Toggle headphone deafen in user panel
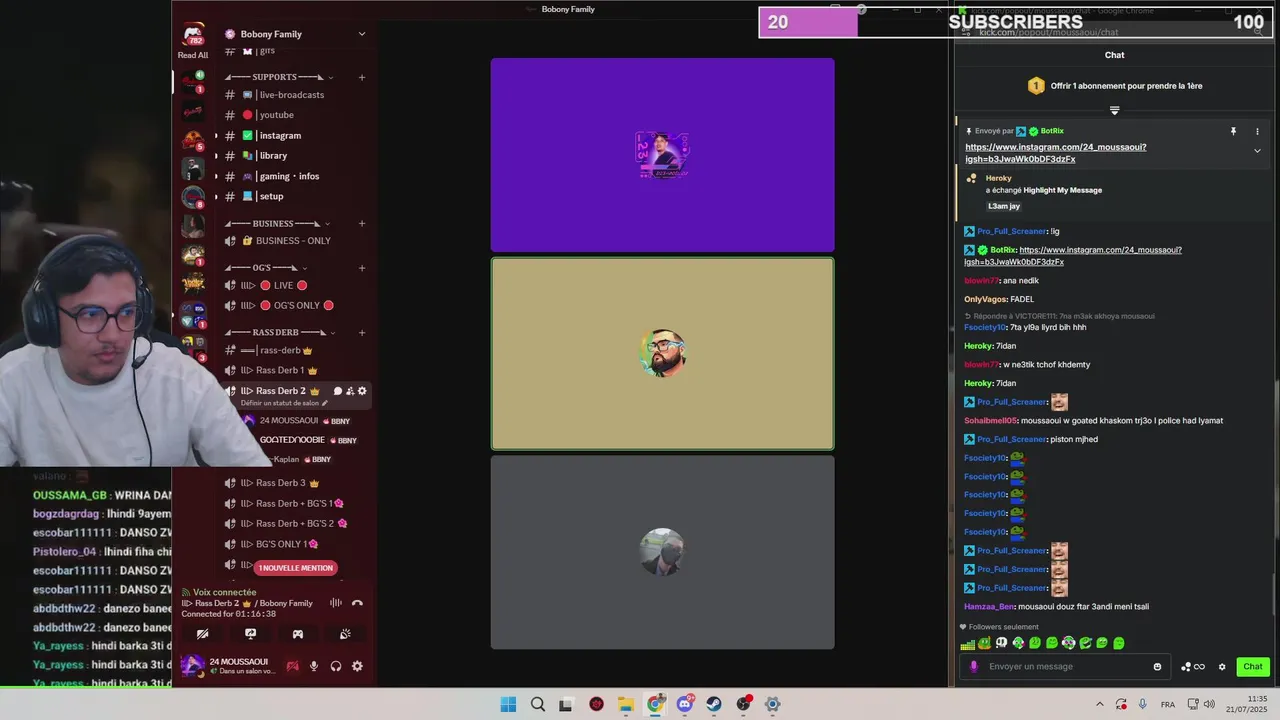 (336, 666)
